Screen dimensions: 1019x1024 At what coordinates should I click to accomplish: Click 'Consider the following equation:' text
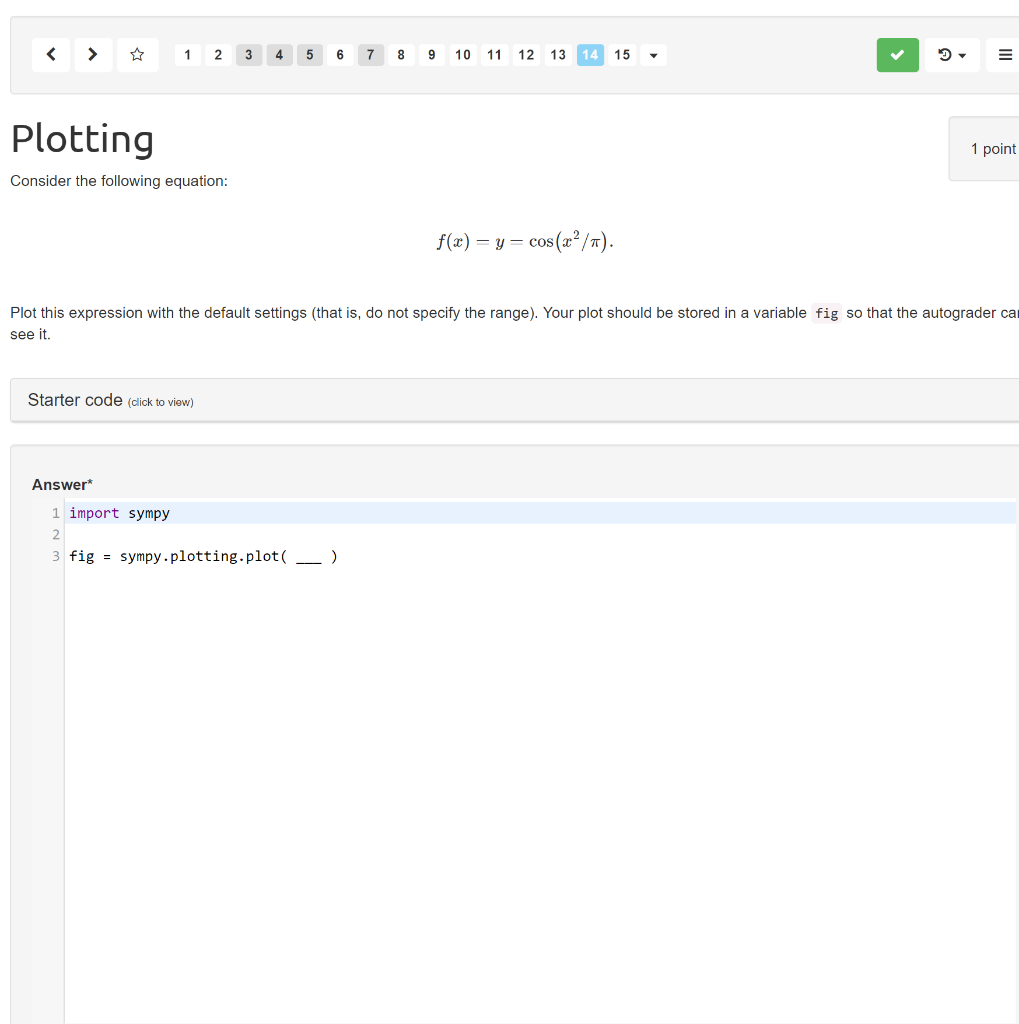pos(119,181)
